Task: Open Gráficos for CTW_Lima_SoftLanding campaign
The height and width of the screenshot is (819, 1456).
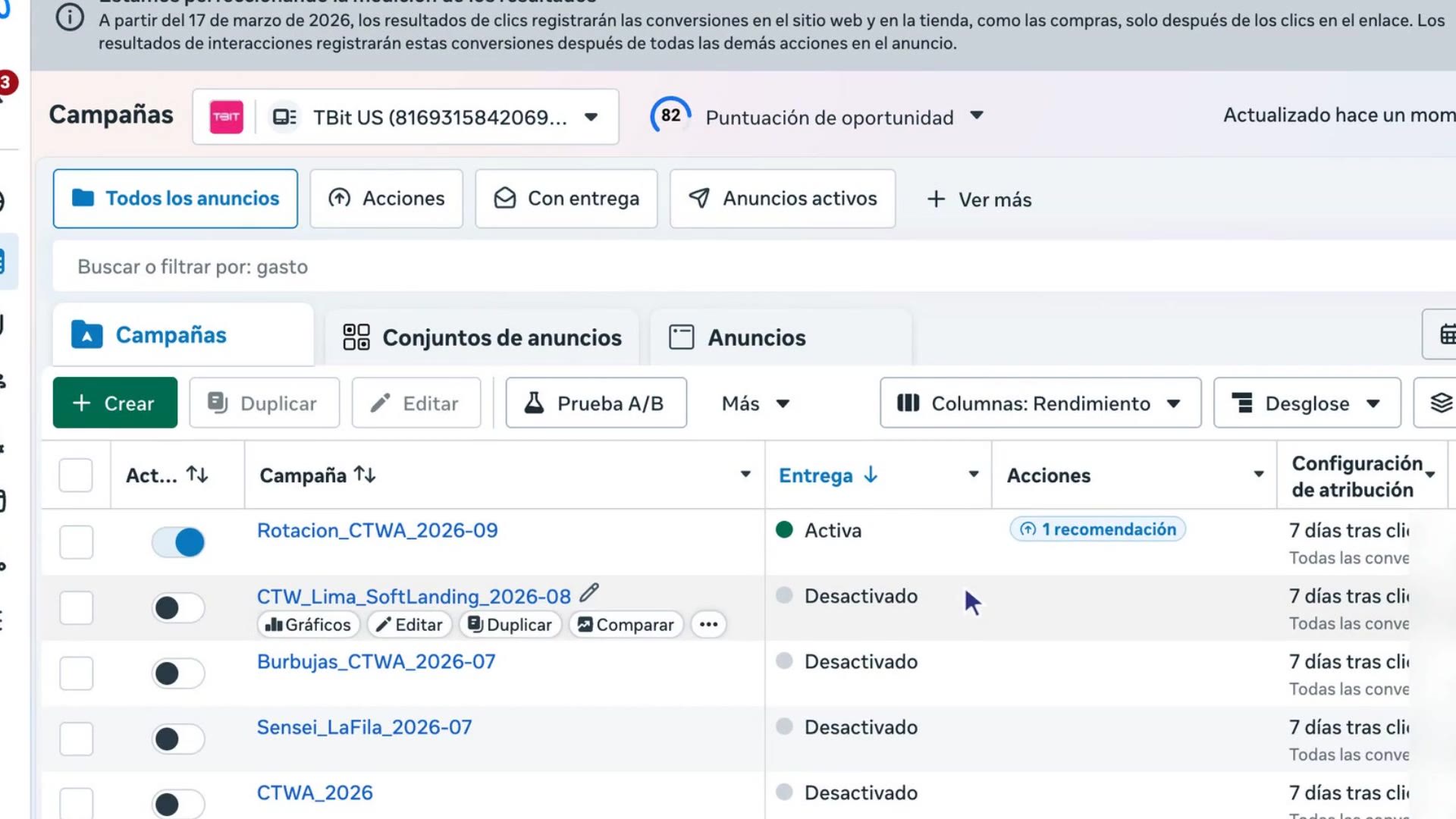Action: 308,625
